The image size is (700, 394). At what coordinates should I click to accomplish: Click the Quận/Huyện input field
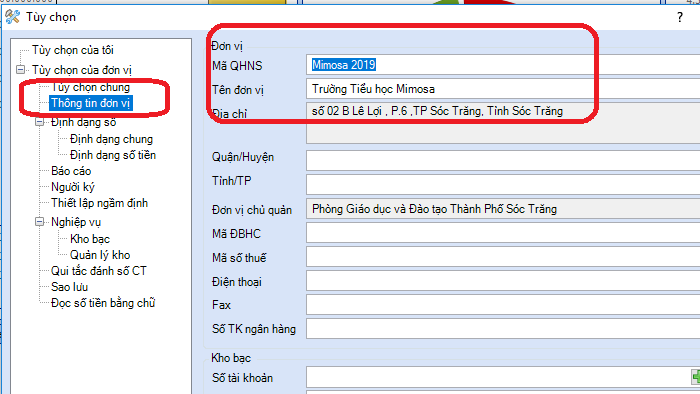503,160
